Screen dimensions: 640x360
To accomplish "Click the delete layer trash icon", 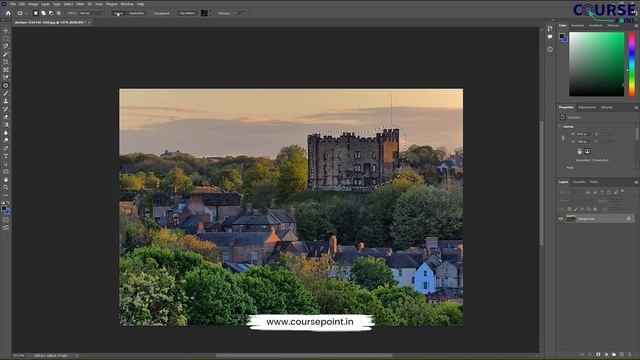I will click(630, 354).
